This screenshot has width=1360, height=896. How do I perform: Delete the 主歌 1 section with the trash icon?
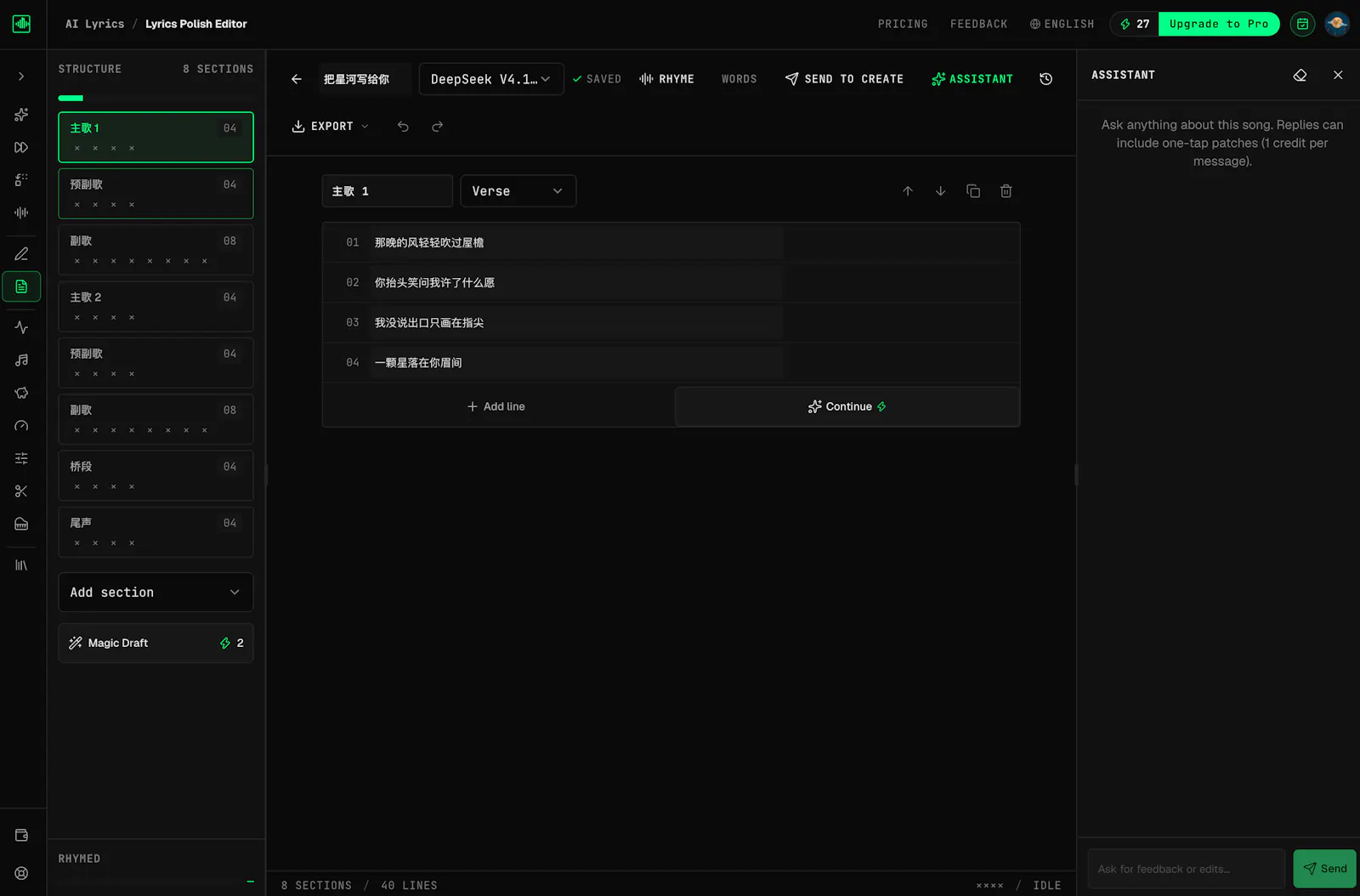point(1006,191)
